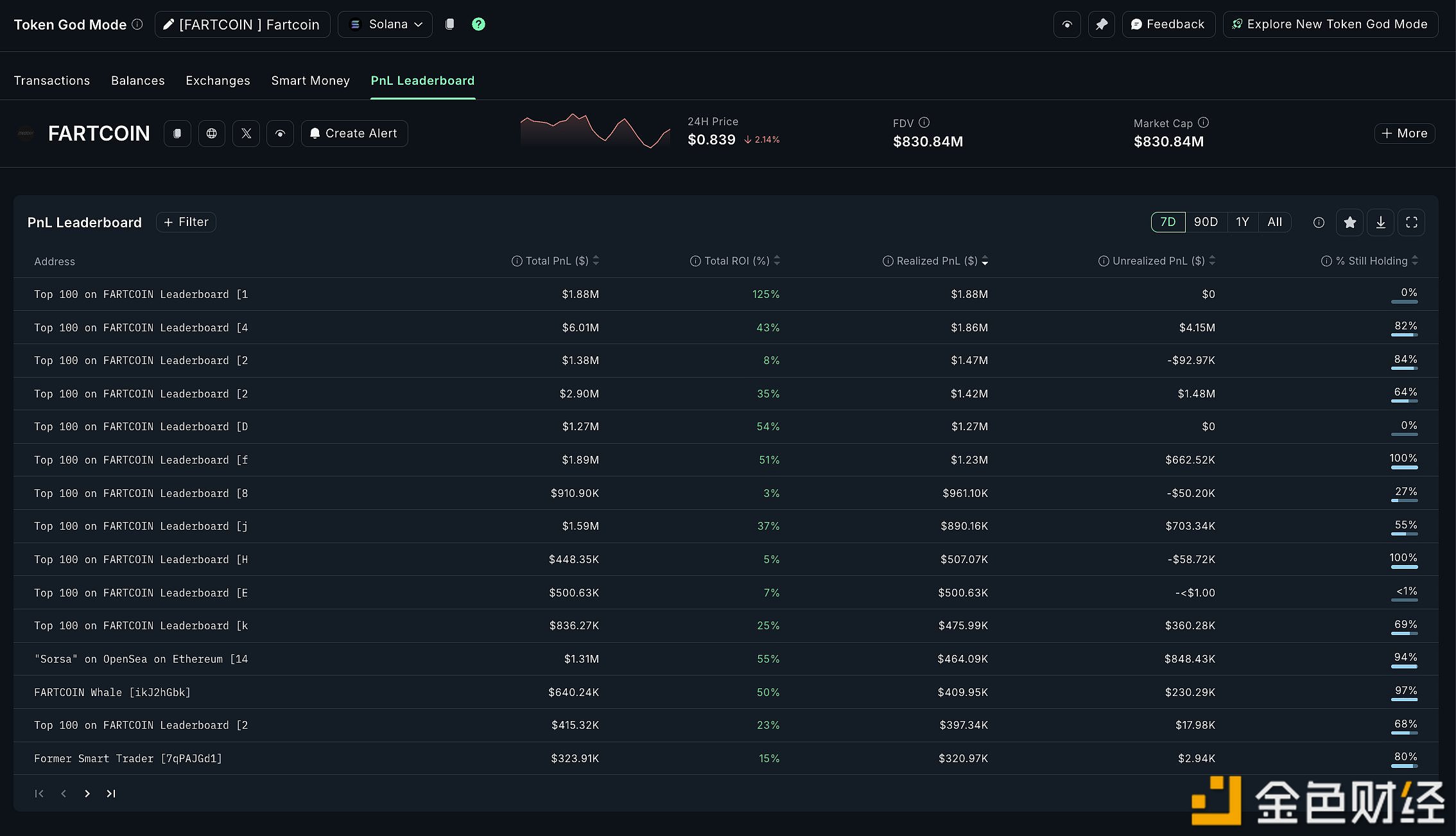
Task: Go to next page of leaderboard
Action: 87,794
